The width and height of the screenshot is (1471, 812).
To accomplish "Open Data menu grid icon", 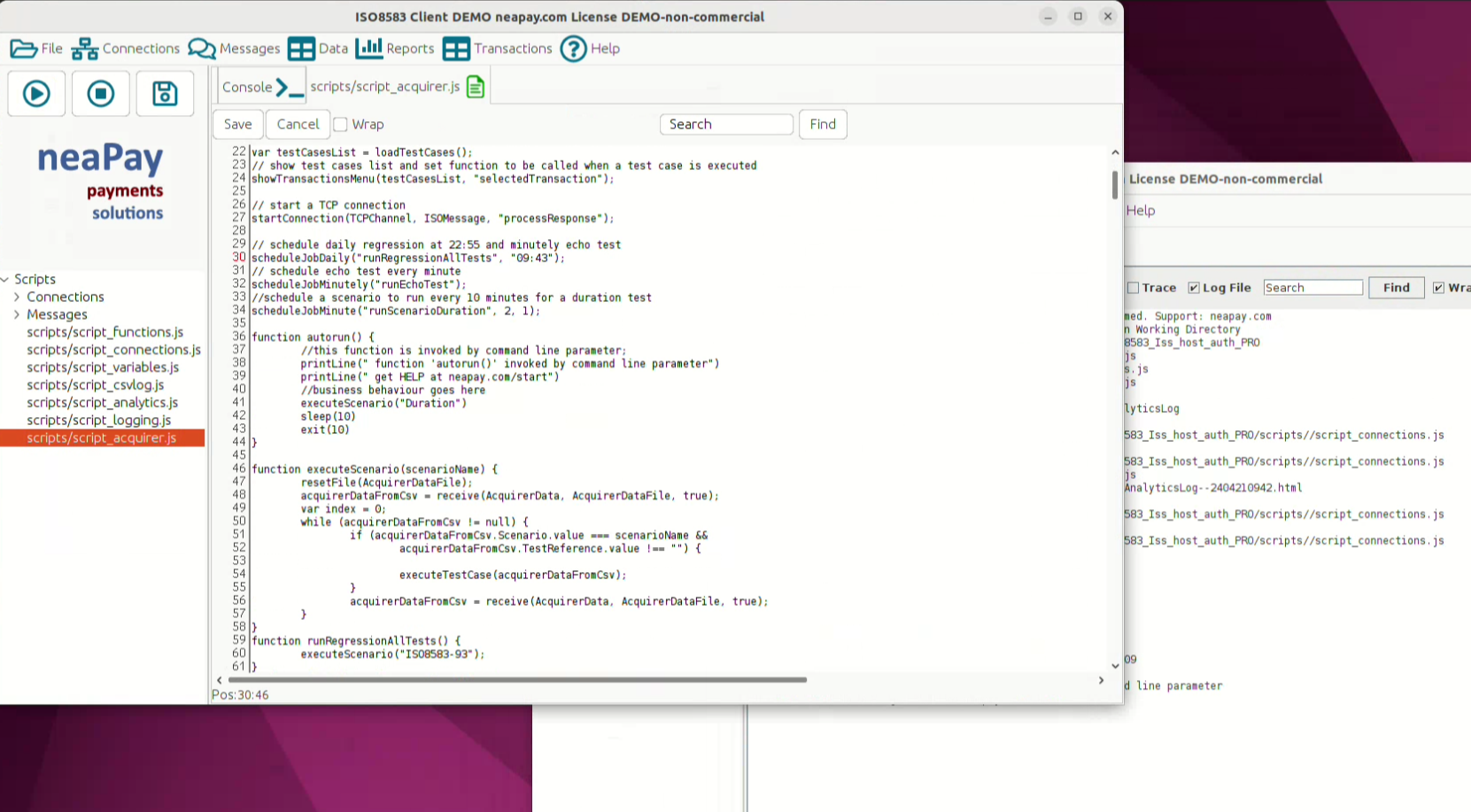I will pyautogui.click(x=301, y=49).
